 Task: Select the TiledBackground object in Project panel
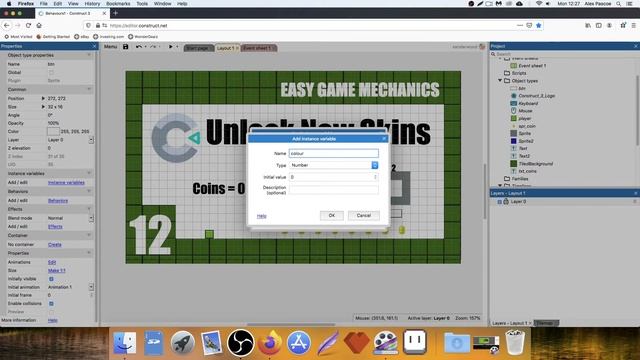click(x=536, y=164)
